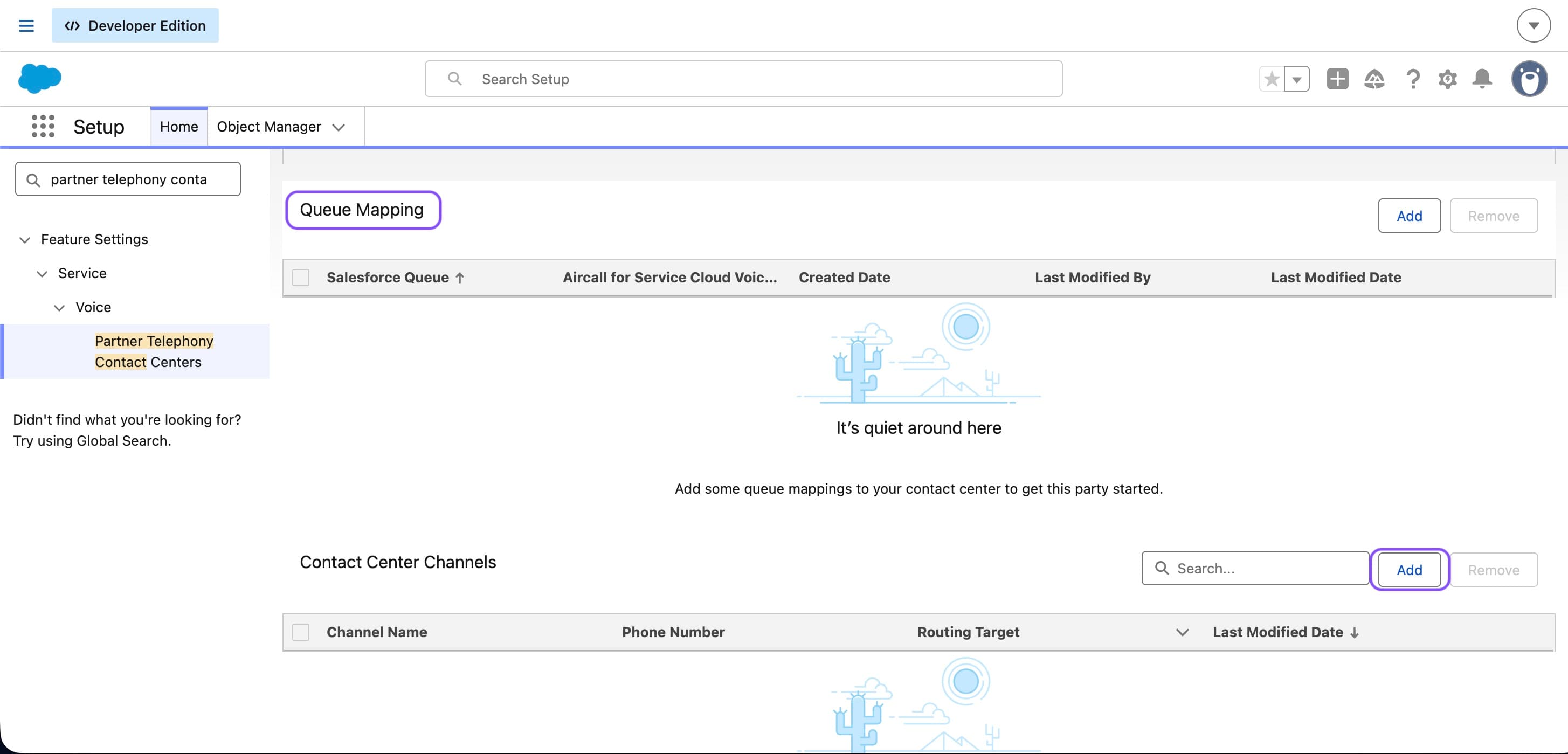This screenshot has width=1568, height=754.
Task: Sort by Salesforce Queue column
Action: pos(396,278)
